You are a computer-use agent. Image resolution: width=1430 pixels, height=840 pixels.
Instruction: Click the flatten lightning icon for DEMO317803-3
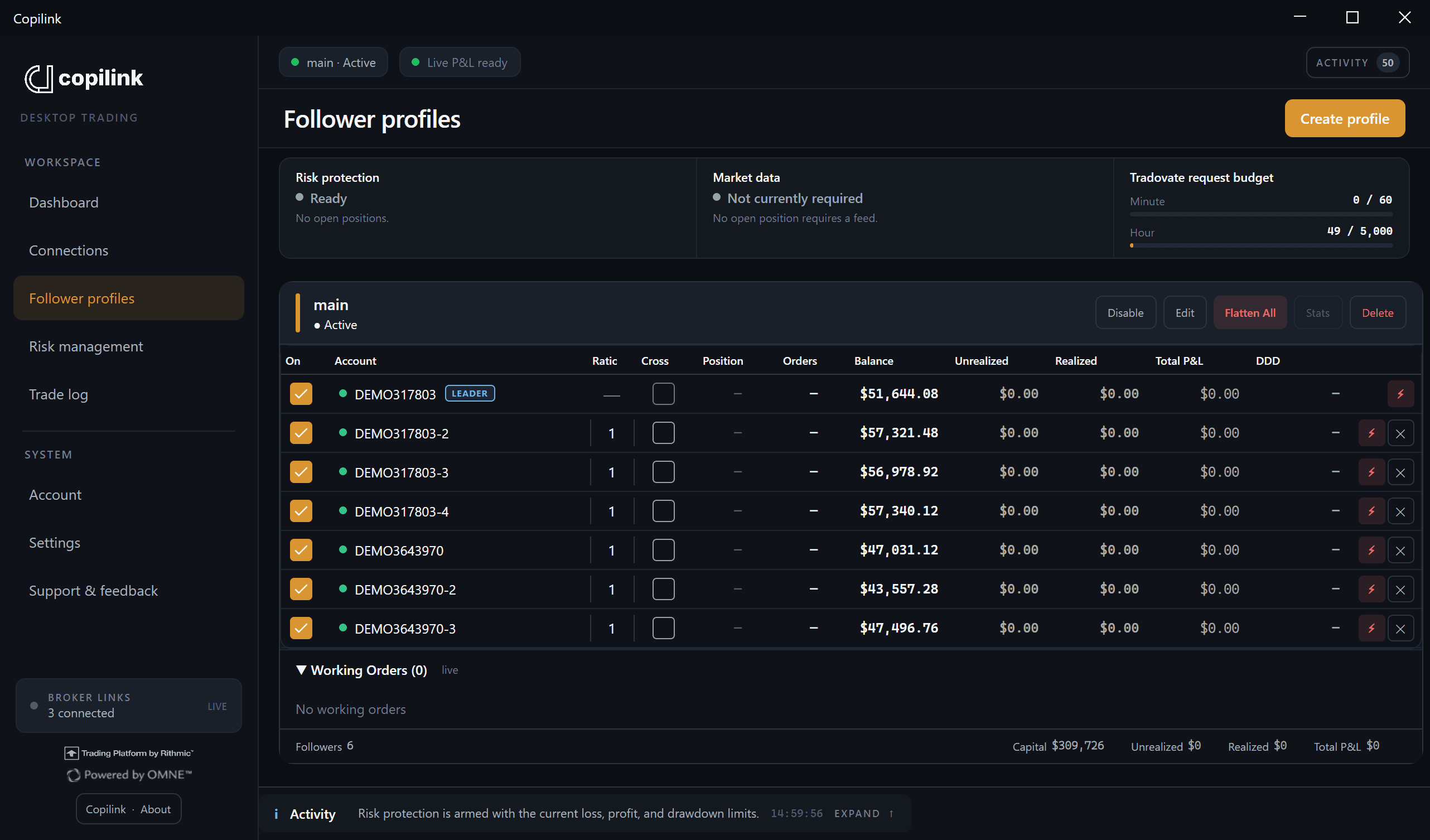1371,472
